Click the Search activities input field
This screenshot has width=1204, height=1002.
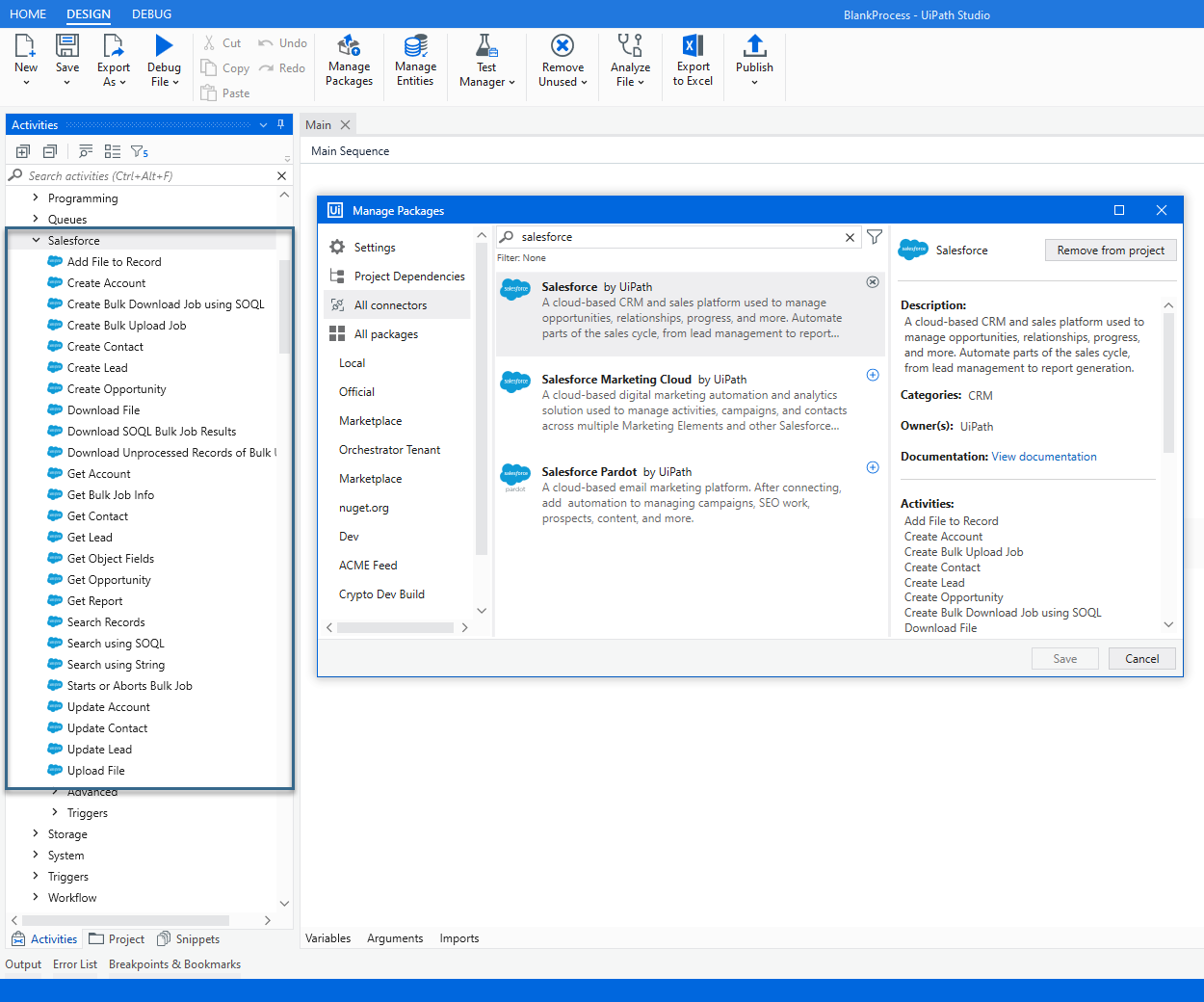(144, 176)
